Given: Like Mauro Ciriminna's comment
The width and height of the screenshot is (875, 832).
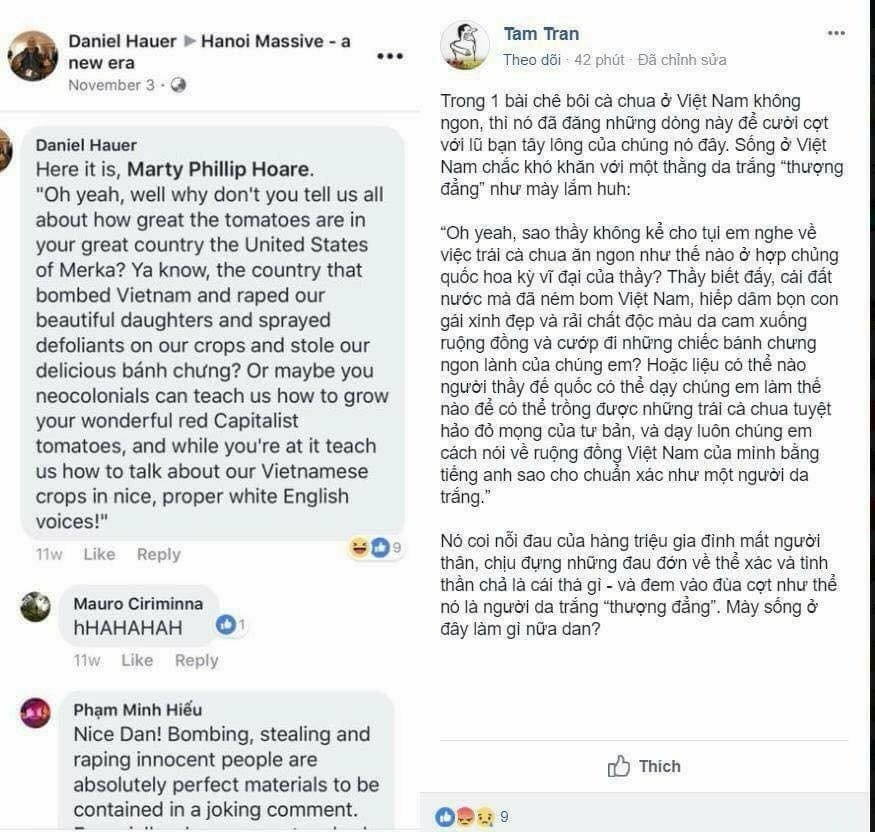Looking at the screenshot, I should (x=137, y=660).
